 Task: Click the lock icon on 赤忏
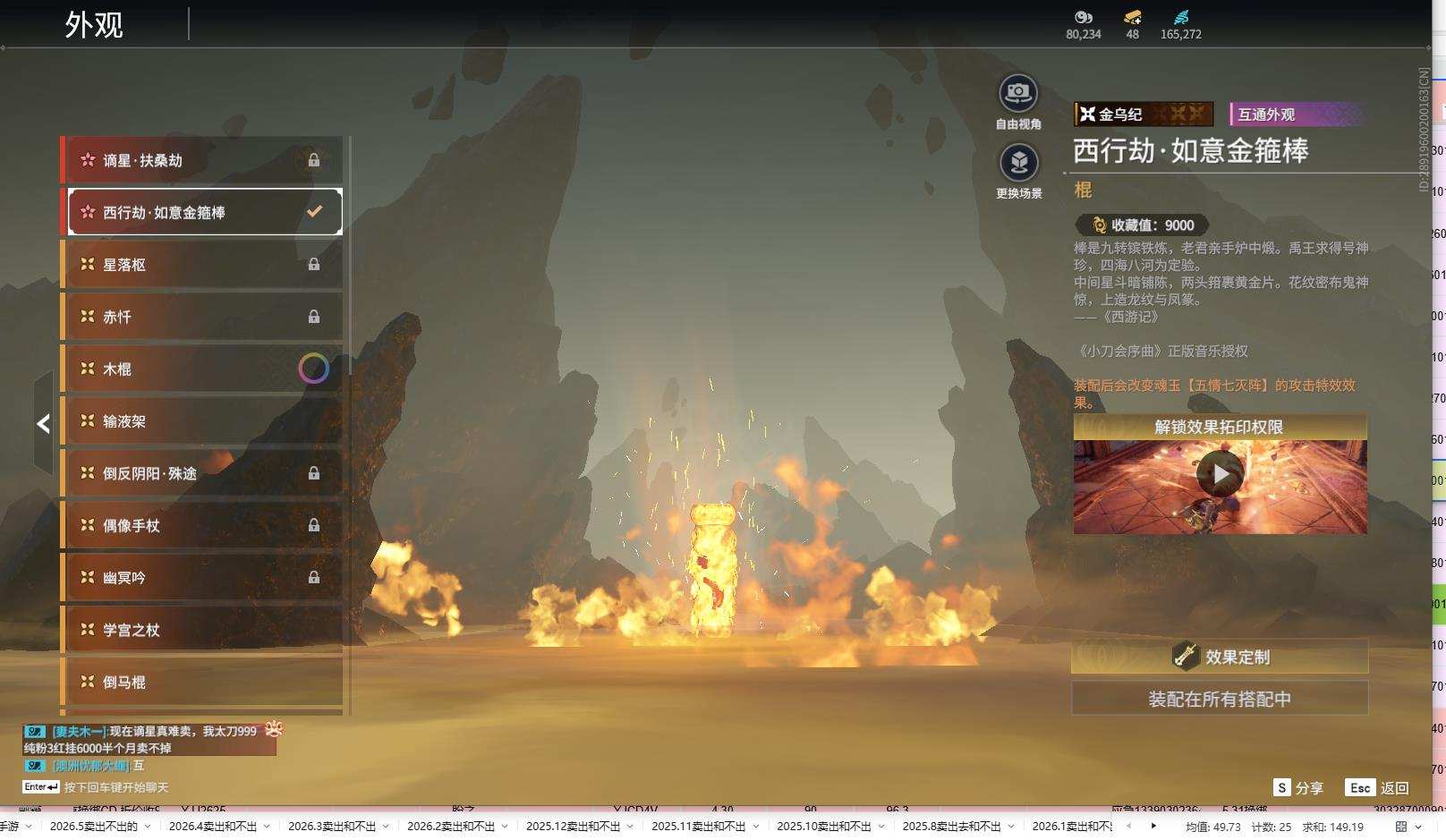(314, 316)
